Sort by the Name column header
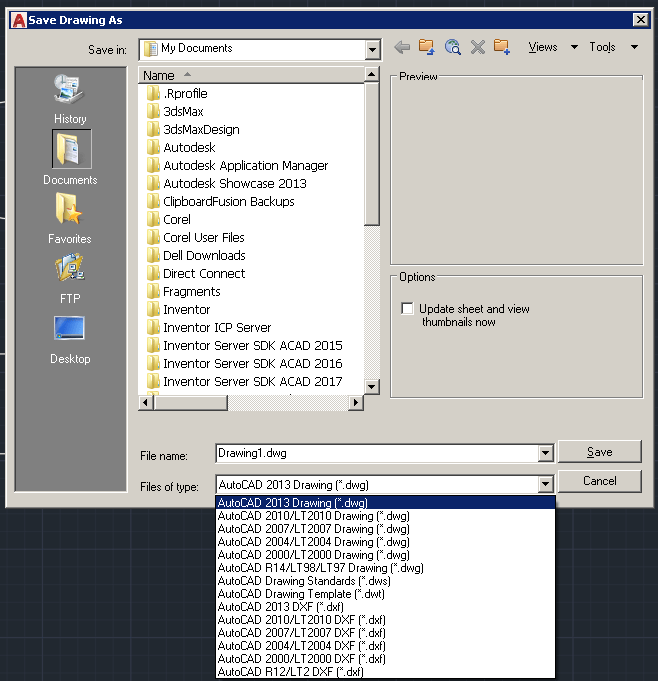The image size is (658, 681). pos(251,75)
